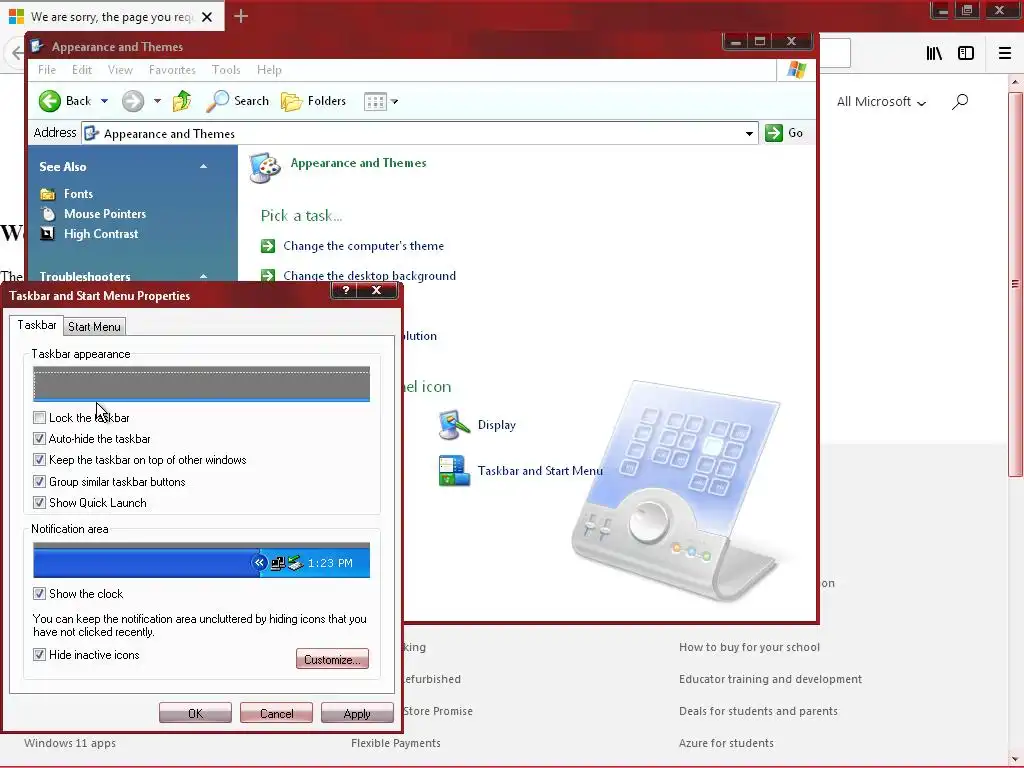Viewport: 1024px width, 768px height.
Task: Expand the Views dropdown arrow
Action: 394,102
